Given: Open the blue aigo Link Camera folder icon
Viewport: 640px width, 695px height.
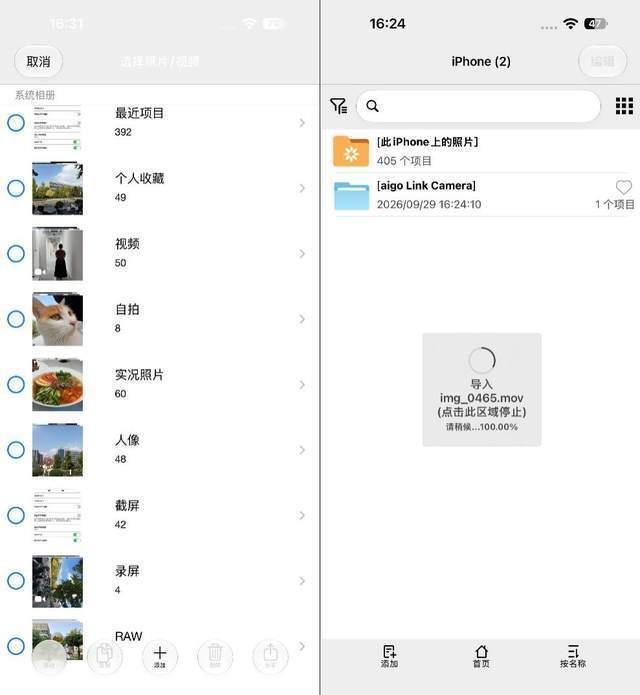Looking at the screenshot, I should coord(351,195).
